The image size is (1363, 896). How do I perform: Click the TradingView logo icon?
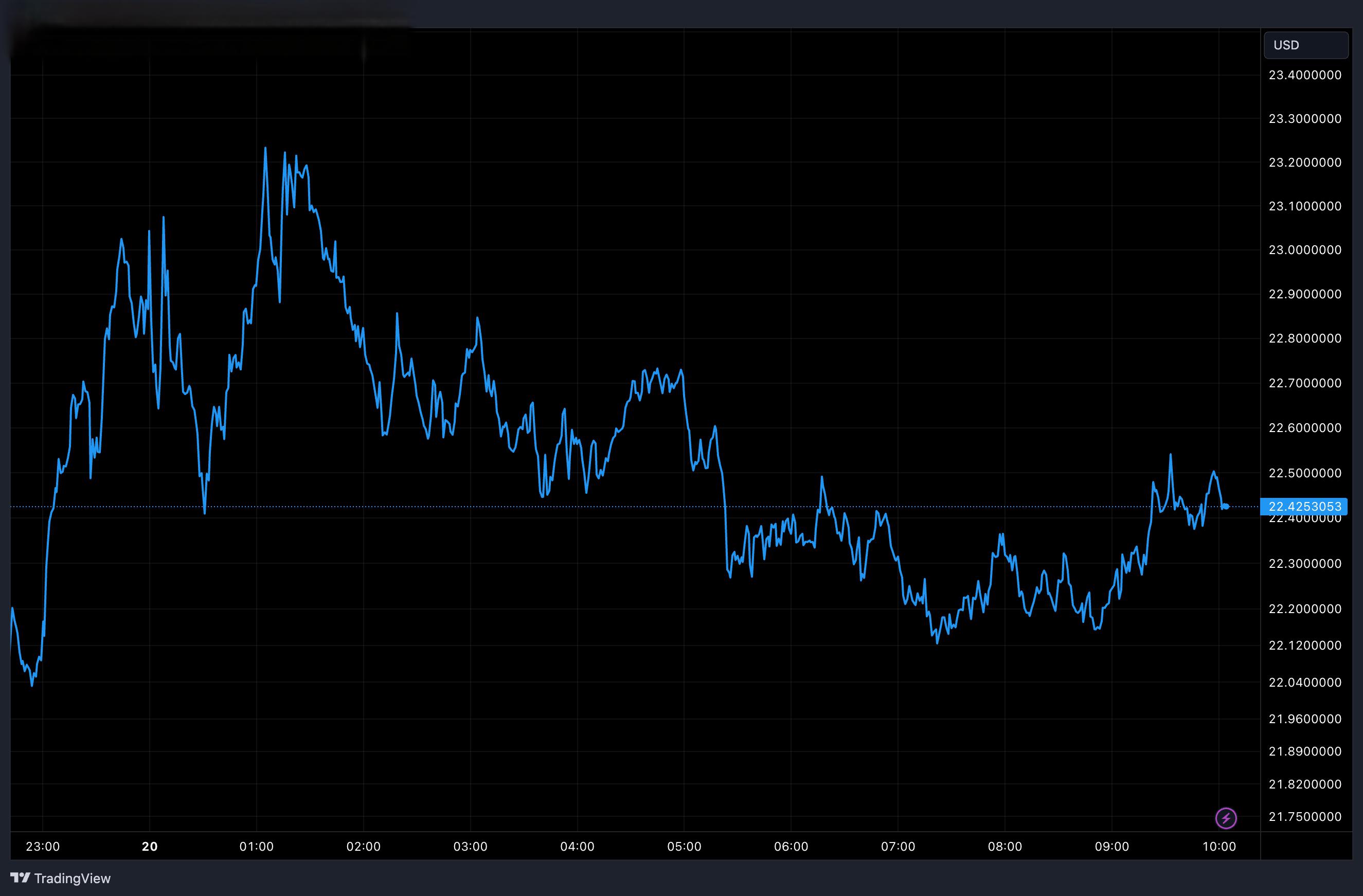(20, 877)
